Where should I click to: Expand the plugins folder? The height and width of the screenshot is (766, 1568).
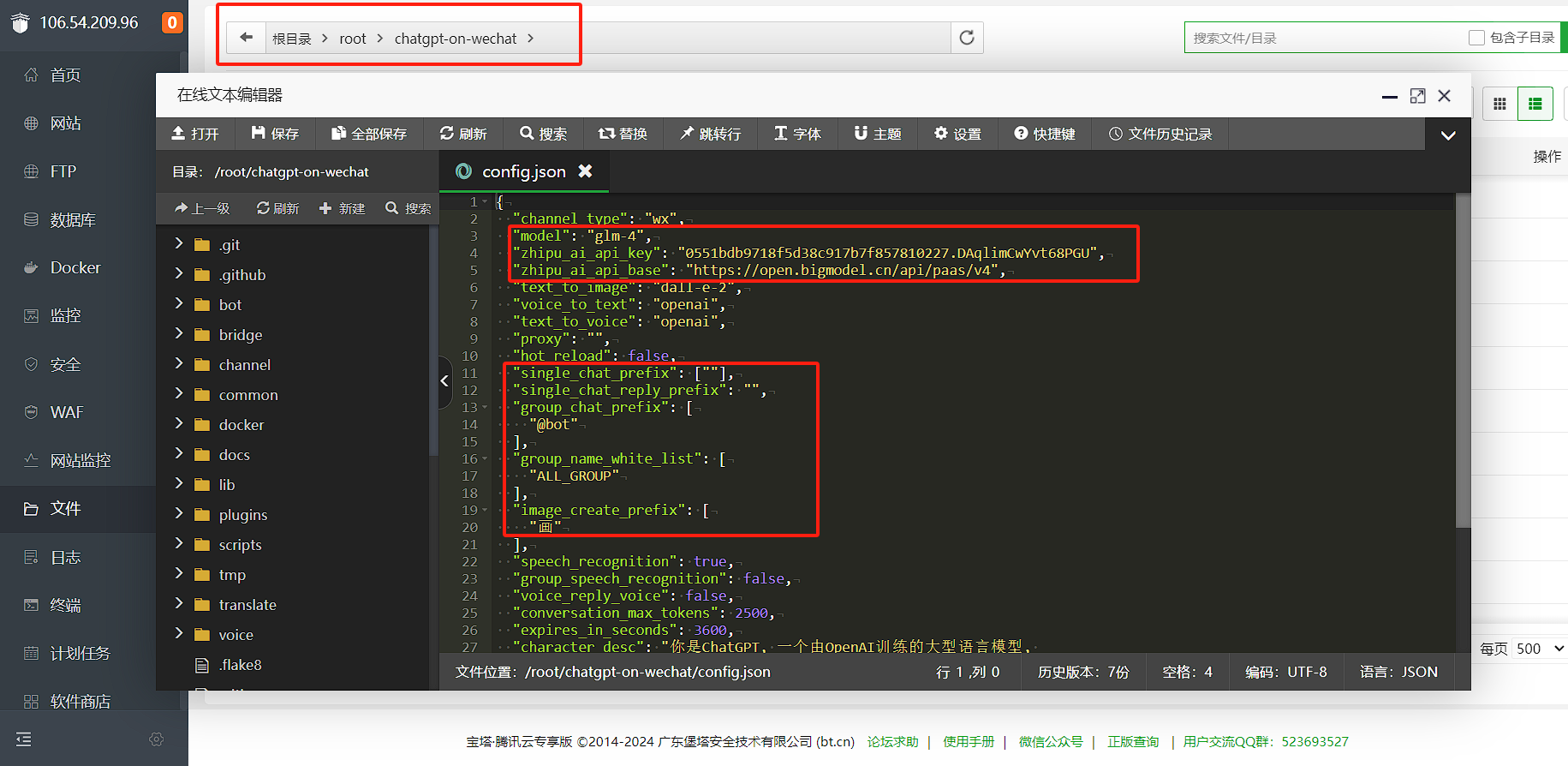tap(179, 513)
